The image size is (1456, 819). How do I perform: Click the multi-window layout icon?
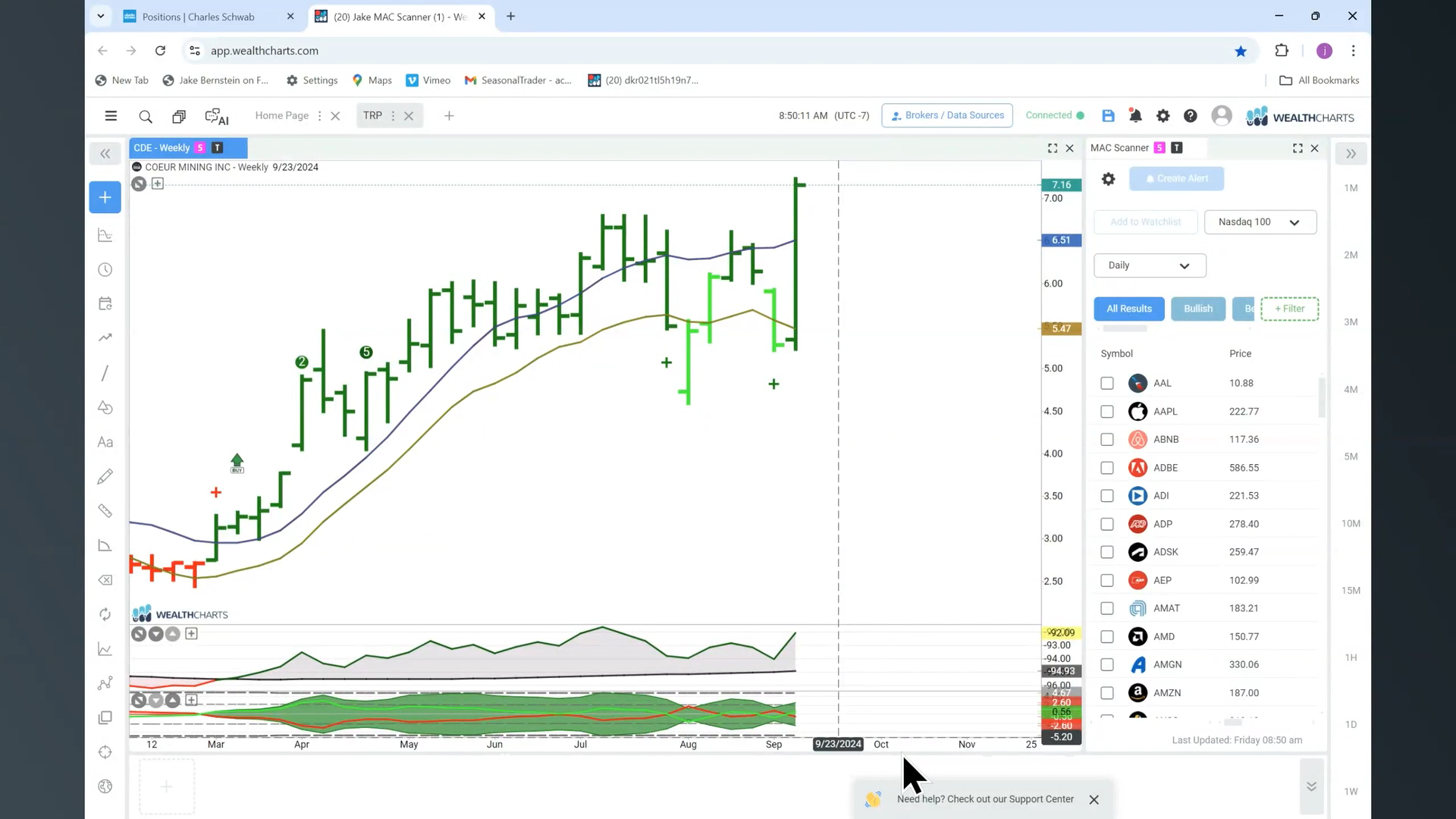pos(179,116)
